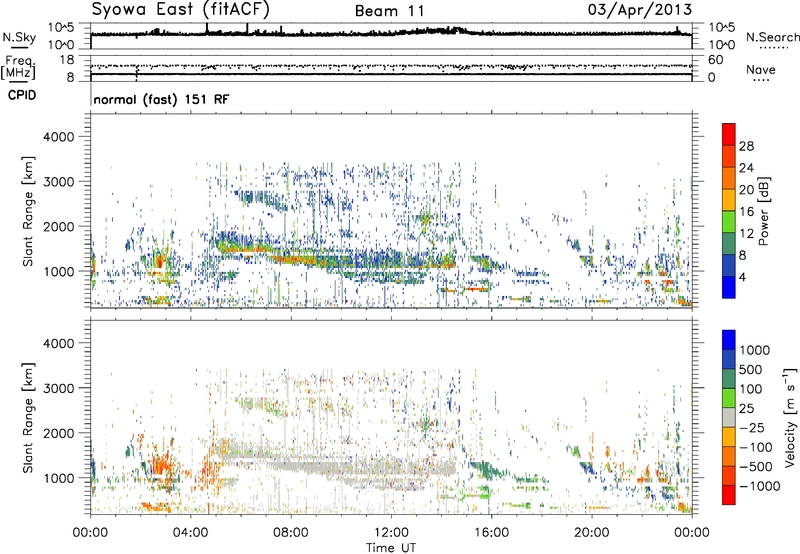Pick the red bottom segment of Velocity colorbar

click(x=729, y=495)
